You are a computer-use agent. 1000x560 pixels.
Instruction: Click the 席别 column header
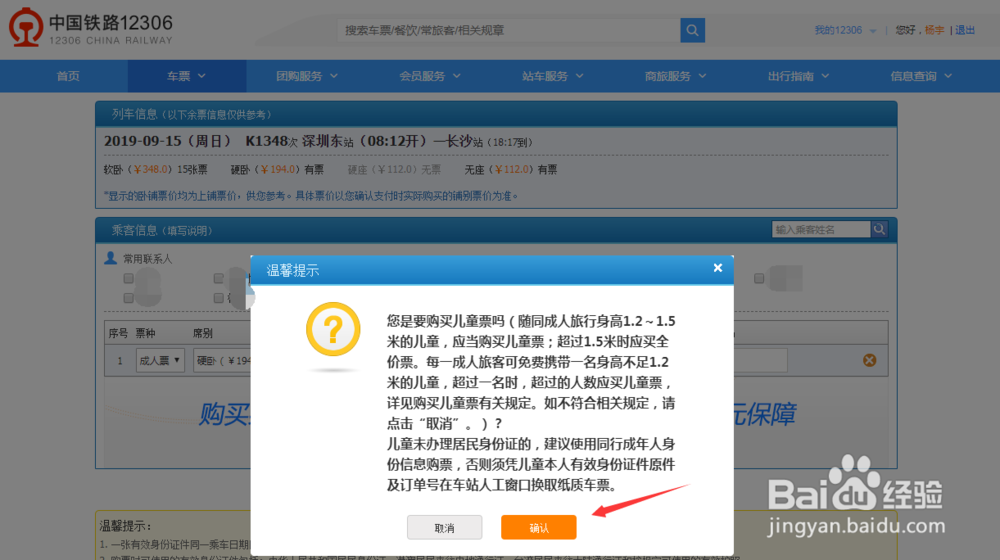coord(203,333)
